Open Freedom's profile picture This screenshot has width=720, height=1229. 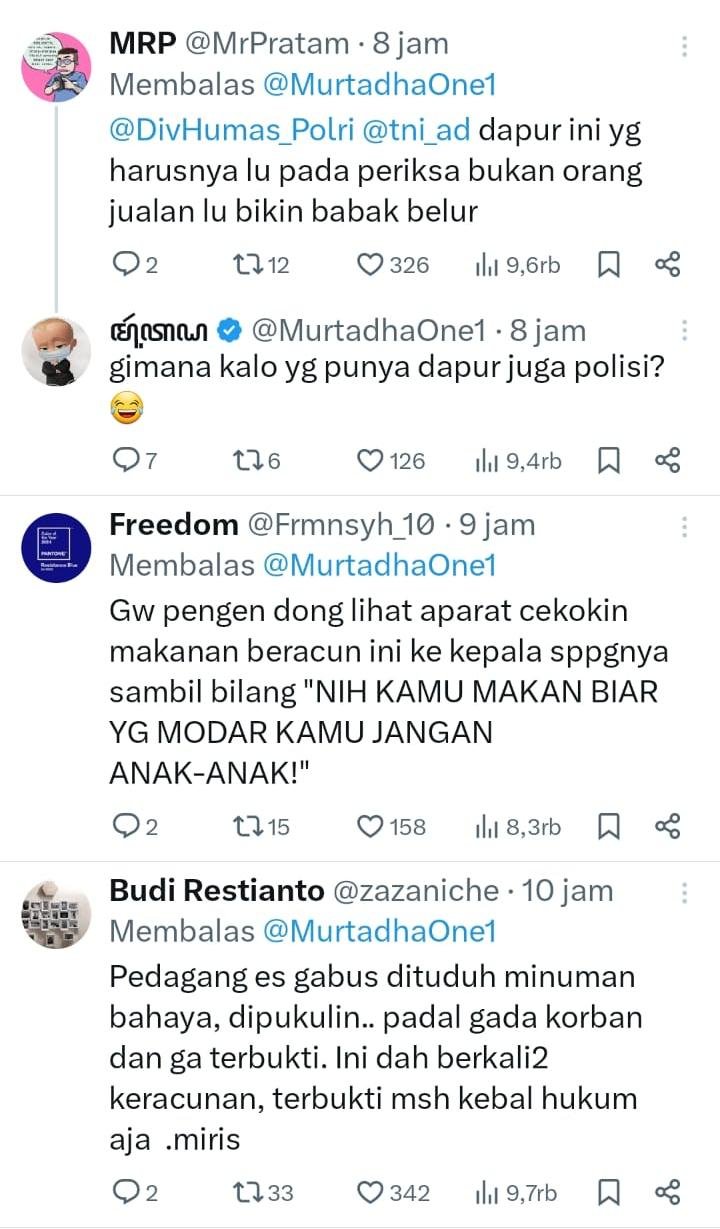pyautogui.click(x=56, y=550)
